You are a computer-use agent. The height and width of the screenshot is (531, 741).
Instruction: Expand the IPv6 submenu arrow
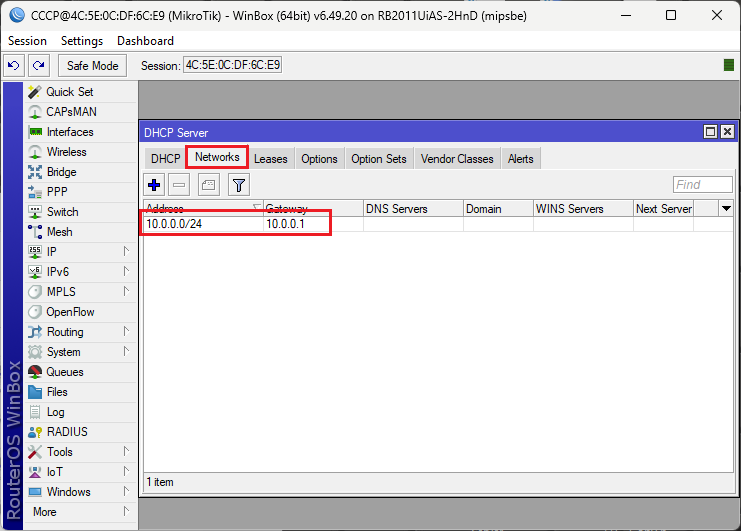[x=126, y=271]
